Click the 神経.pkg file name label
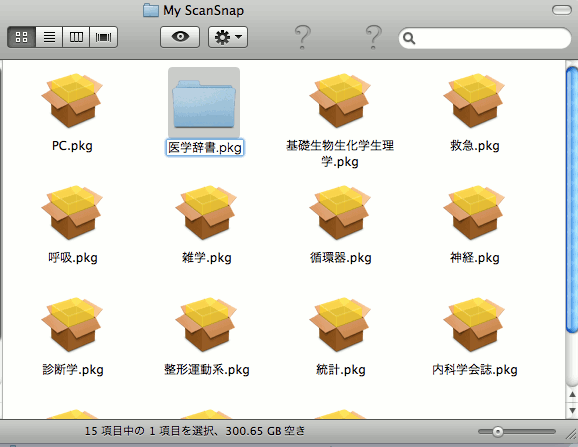578x447 pixels. point(474,258)
